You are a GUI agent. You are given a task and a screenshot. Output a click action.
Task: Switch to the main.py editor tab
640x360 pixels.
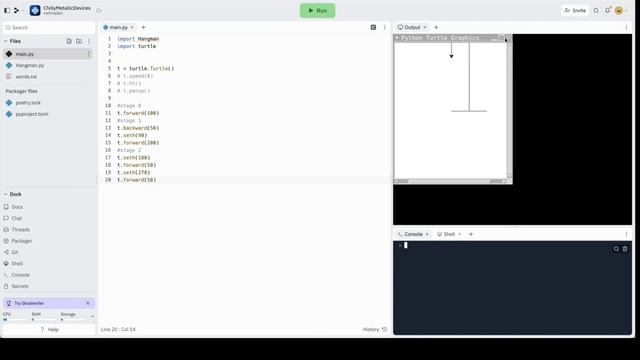[x=118, y=27]
